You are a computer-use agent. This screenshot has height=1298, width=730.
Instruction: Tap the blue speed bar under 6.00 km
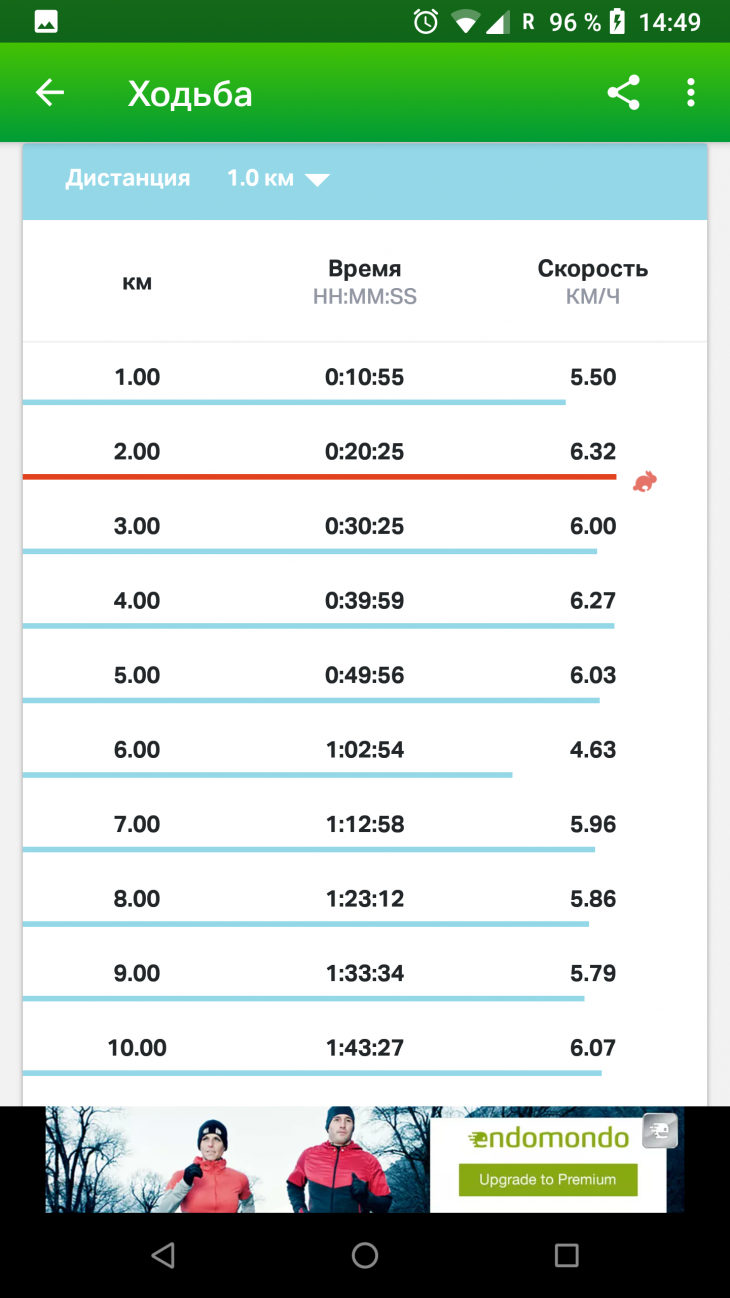267,774
